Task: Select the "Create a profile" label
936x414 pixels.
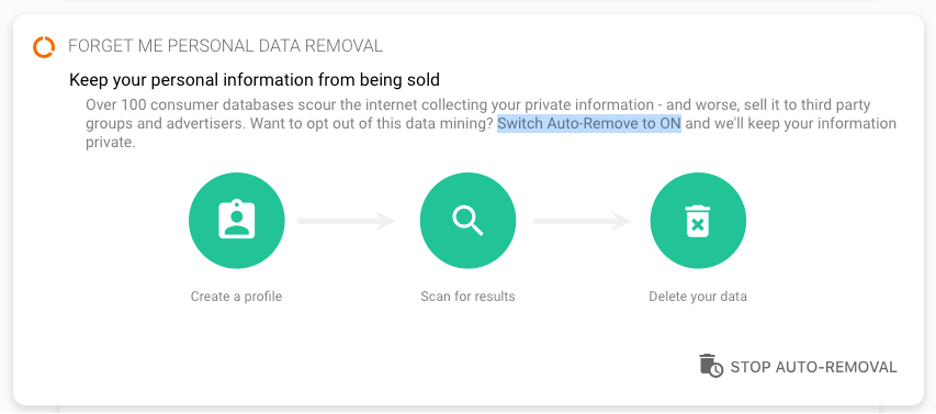Action: [236, 297]
